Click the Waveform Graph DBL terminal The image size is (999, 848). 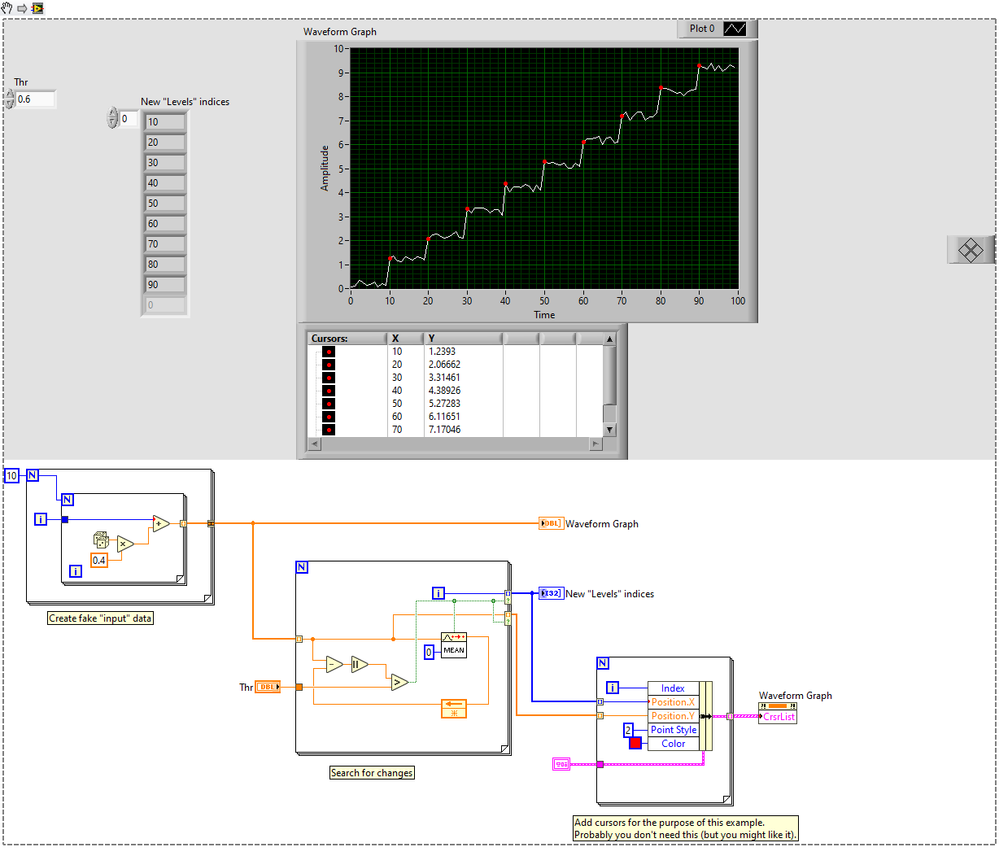click(x=551, y=523)
